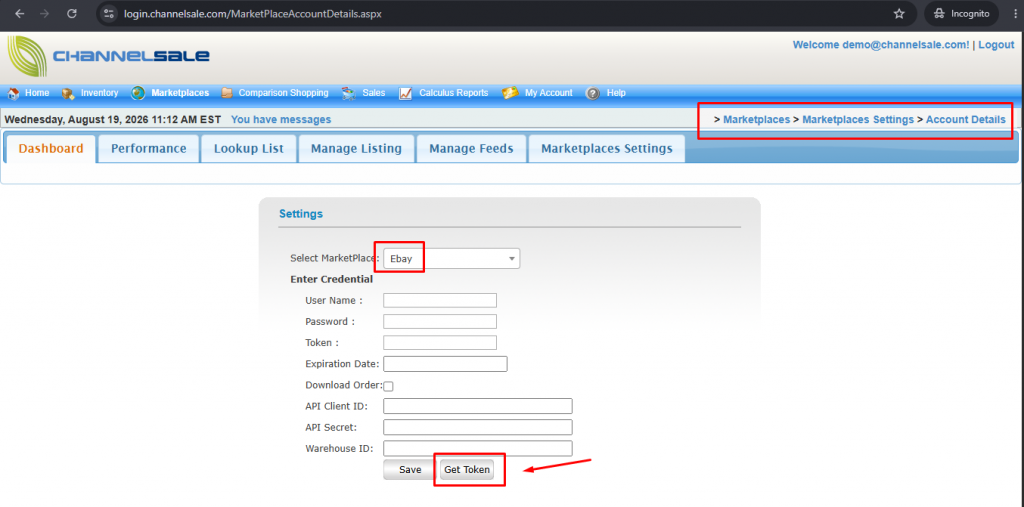Click the API Client ID field
Viewport: 1024px width, 507px height.
[x=478, y=406]
